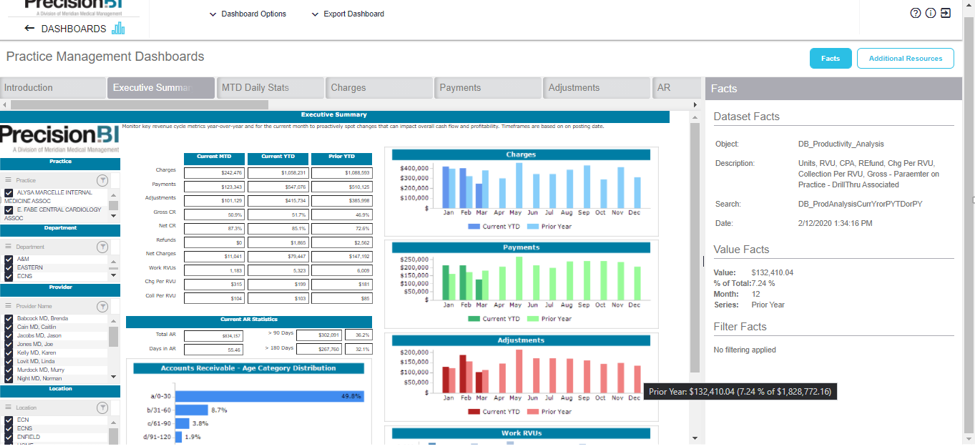Screen dimensions: 975x445
Task: Click Location list scroll up arrow
Action: (x=113, y=421)
